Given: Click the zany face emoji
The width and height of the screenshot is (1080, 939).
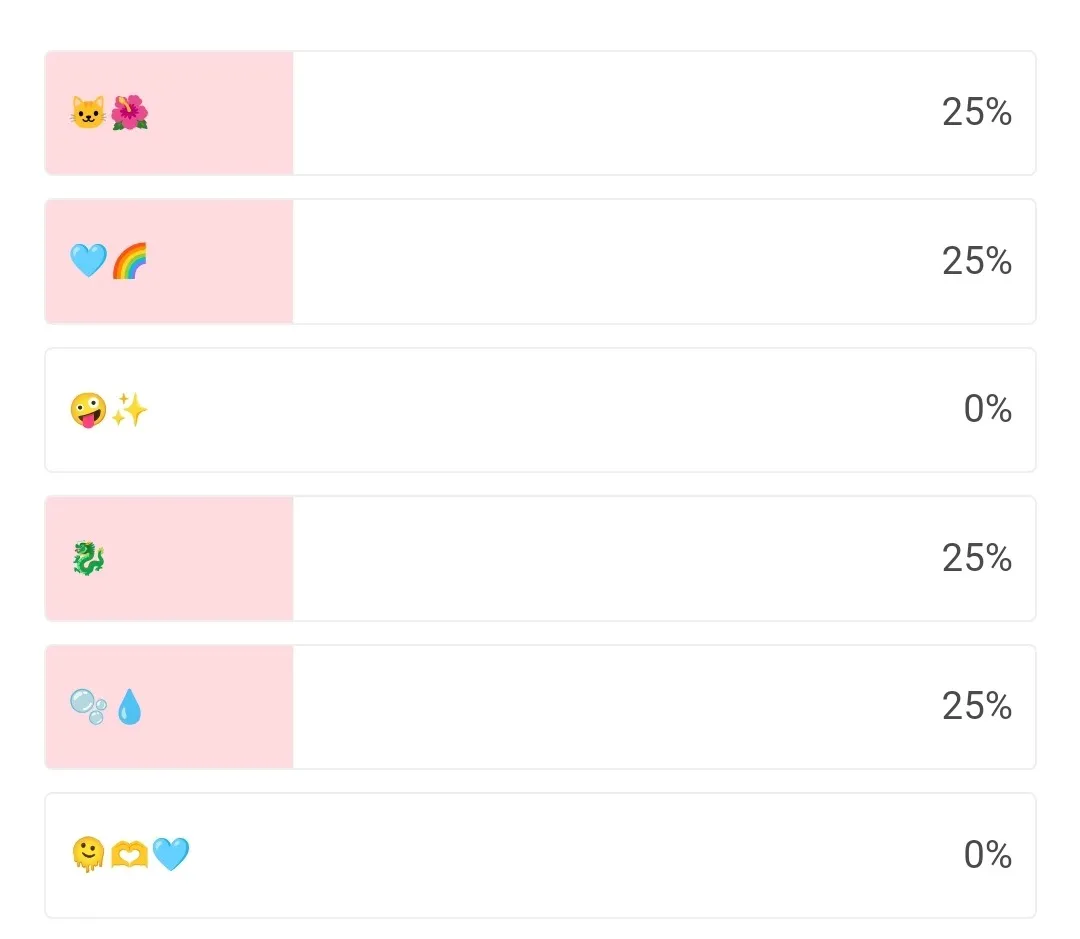Looking at the screenshot, I should [88, 410].
